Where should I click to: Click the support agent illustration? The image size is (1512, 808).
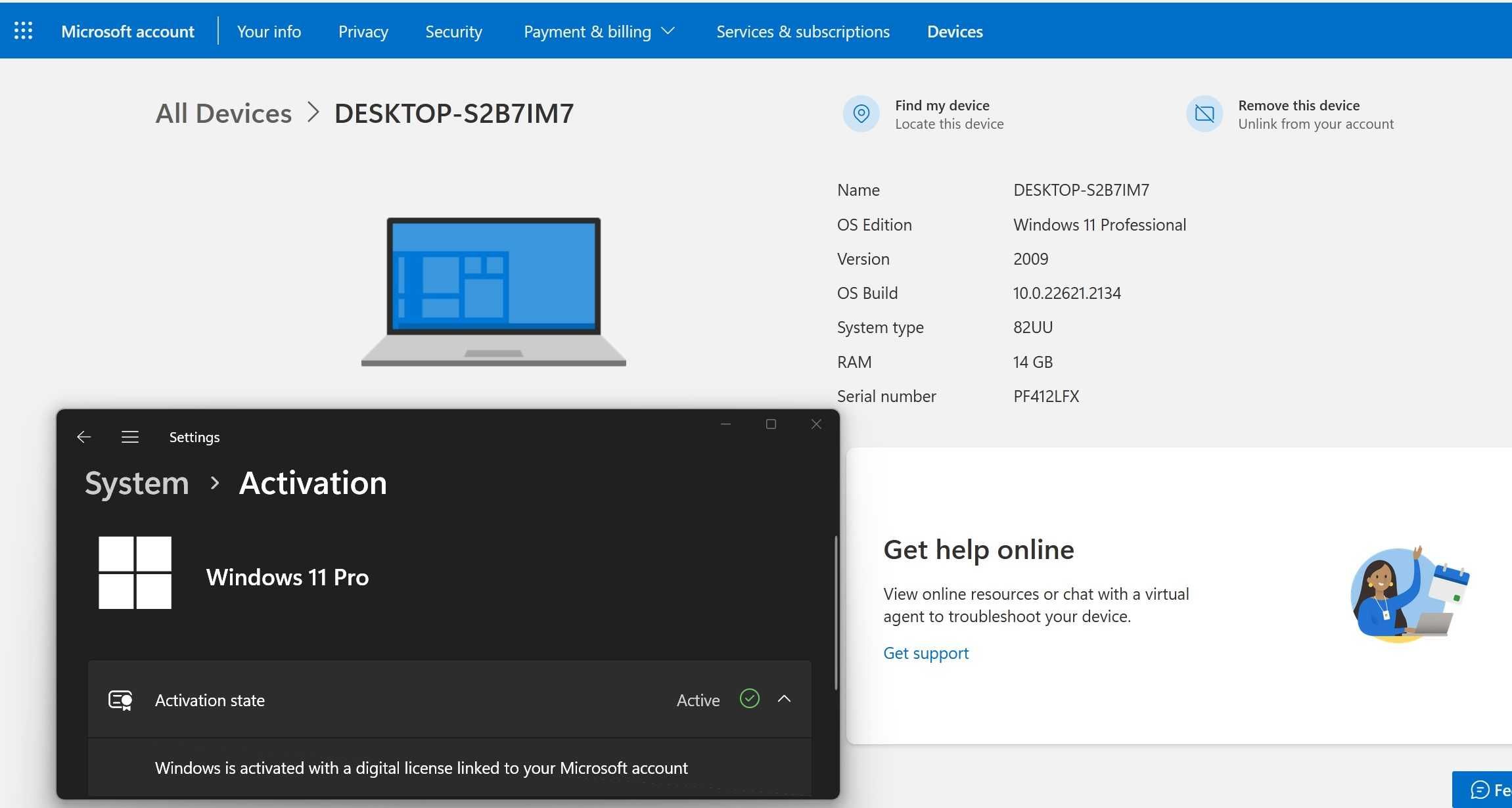(x=1409, y=594)
